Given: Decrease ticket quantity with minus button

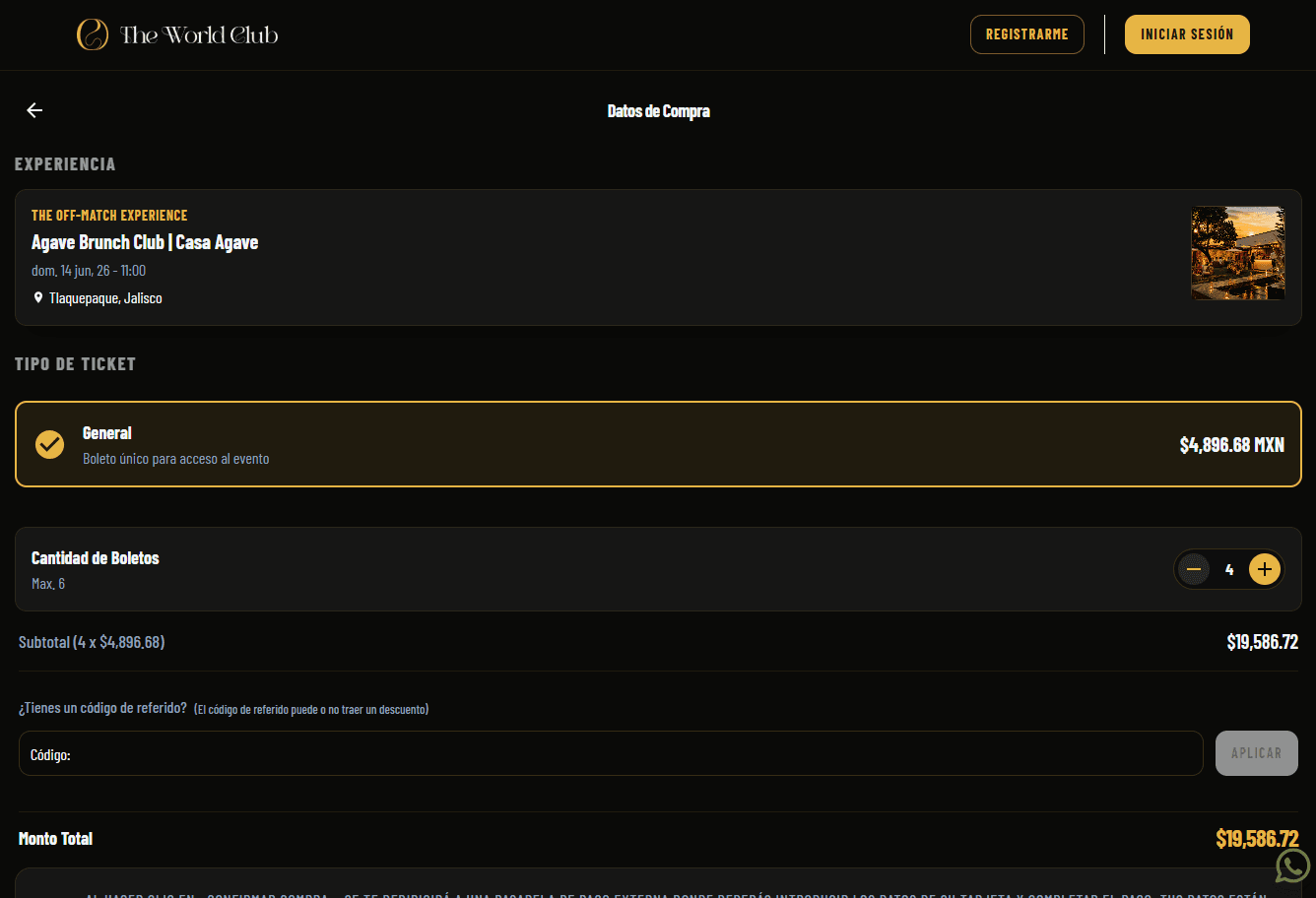Looking at the screenshot, I should coord(1194,569).
